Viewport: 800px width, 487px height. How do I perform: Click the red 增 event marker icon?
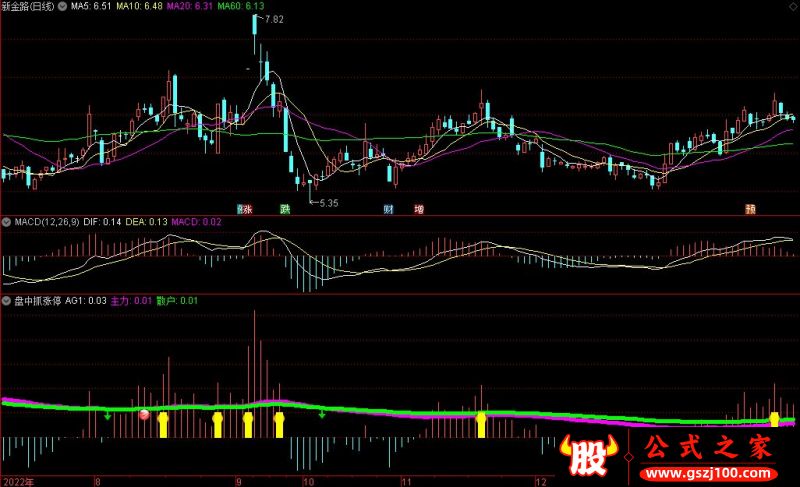(x=419, y=209)
